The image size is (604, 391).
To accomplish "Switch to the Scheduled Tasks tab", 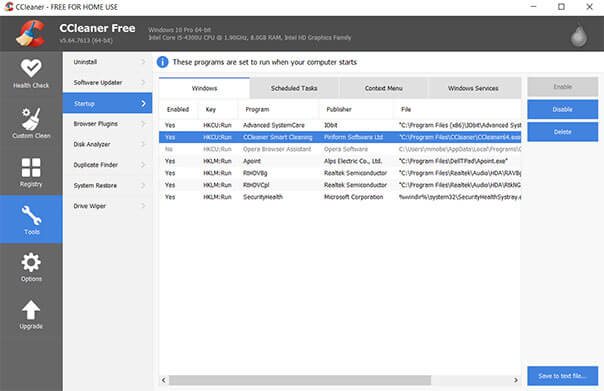I will pos(294,88).
